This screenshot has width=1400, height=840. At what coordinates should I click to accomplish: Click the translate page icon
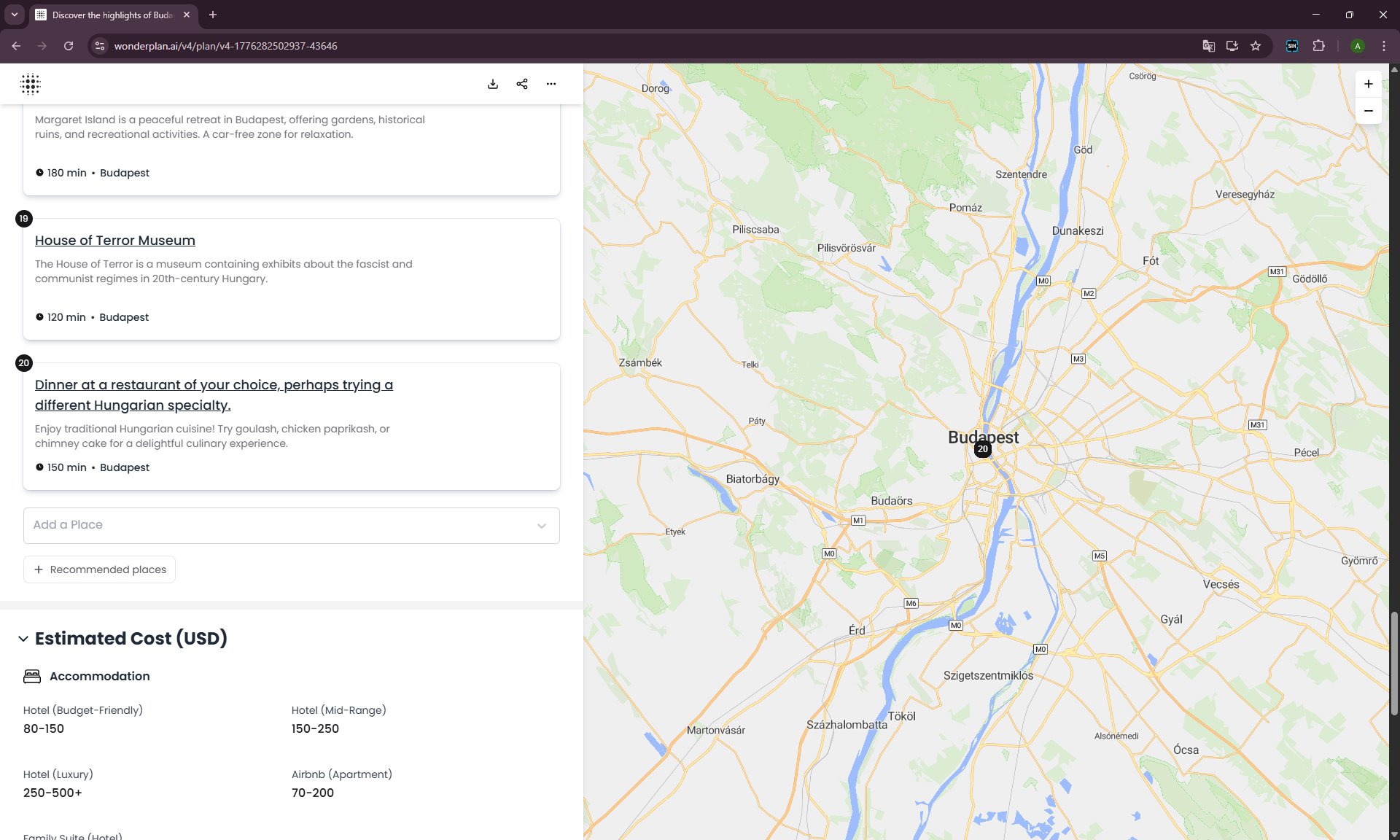point(1208,46)
